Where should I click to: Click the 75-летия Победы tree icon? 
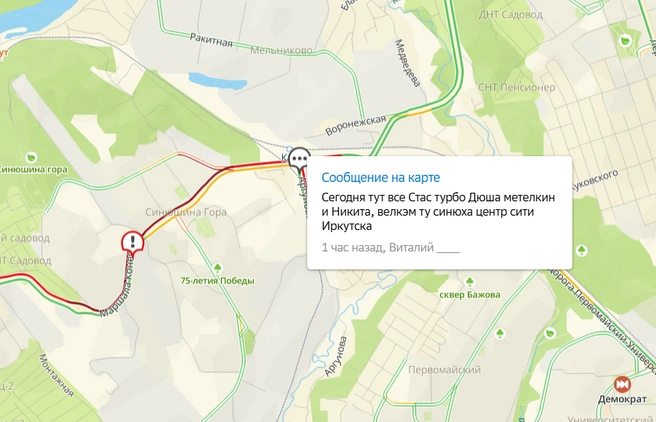click(x=217, y=268)
